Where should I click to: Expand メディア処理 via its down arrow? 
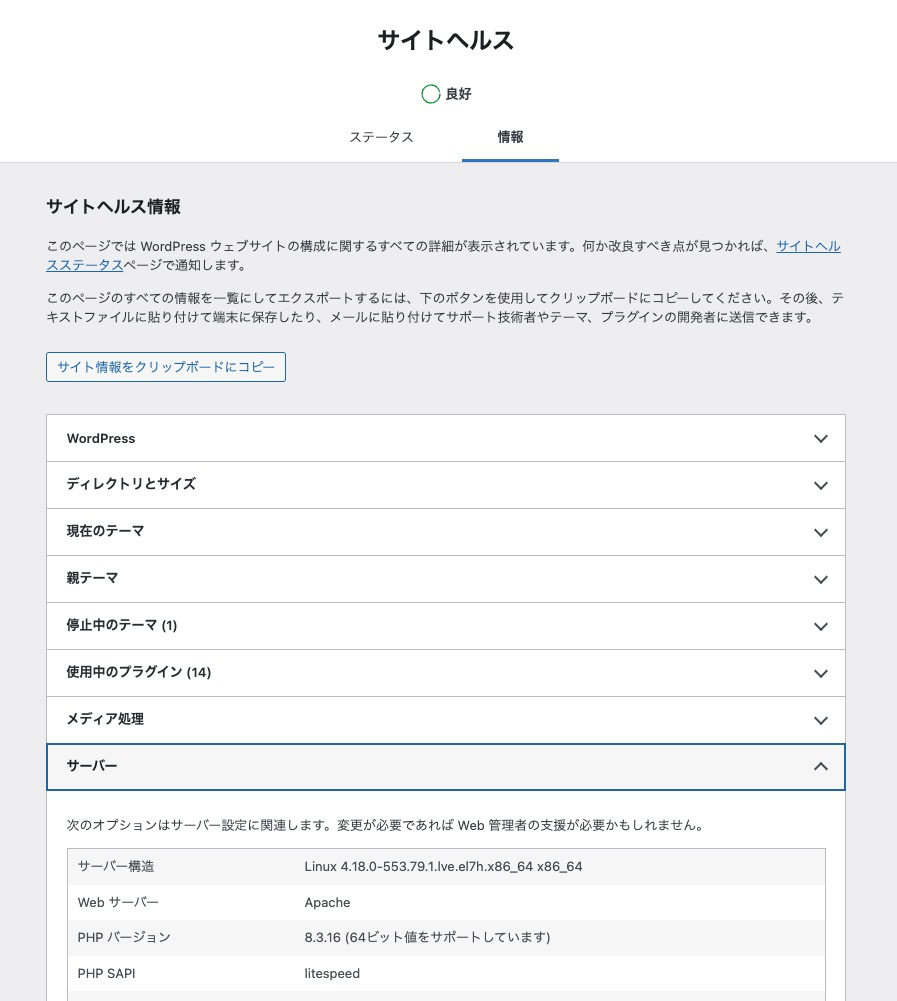820,721
